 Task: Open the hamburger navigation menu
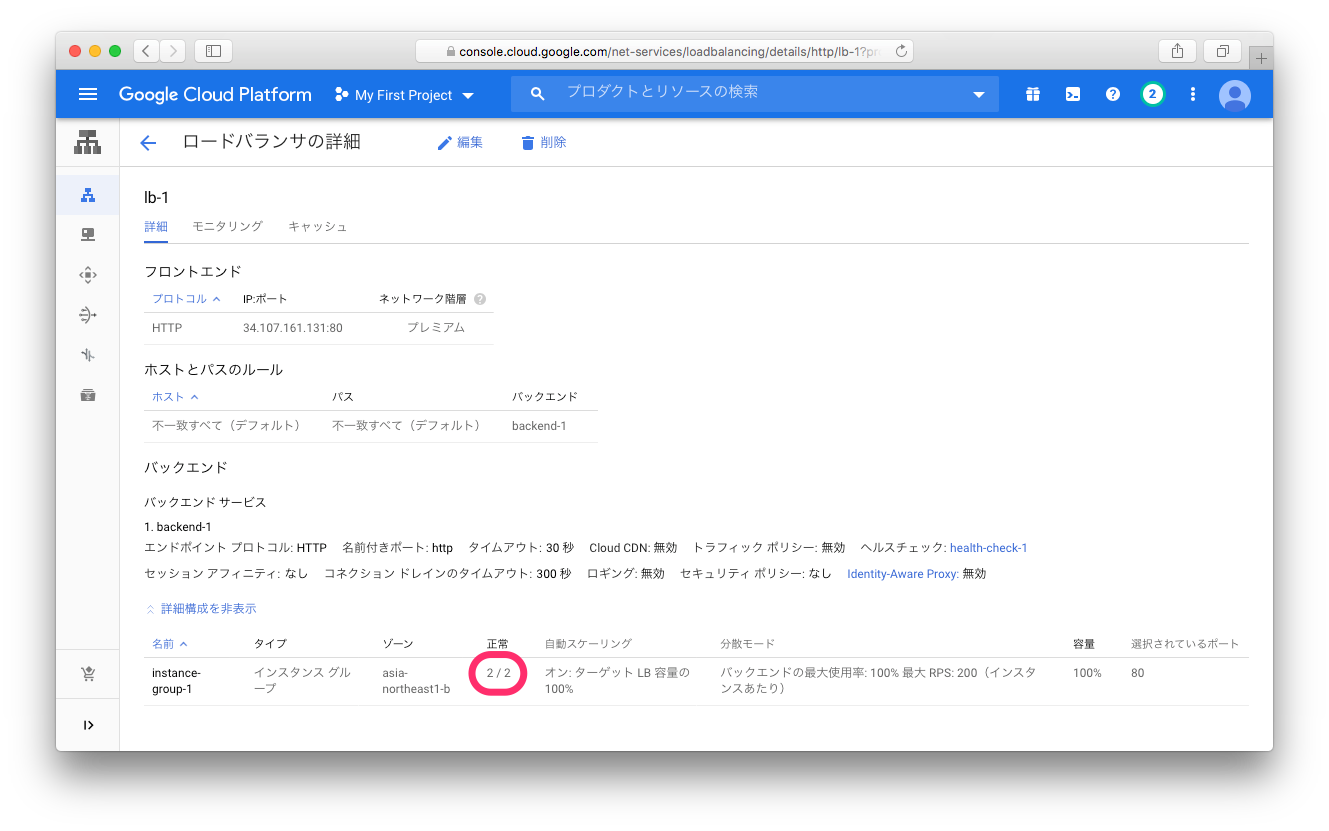(88, 94)
